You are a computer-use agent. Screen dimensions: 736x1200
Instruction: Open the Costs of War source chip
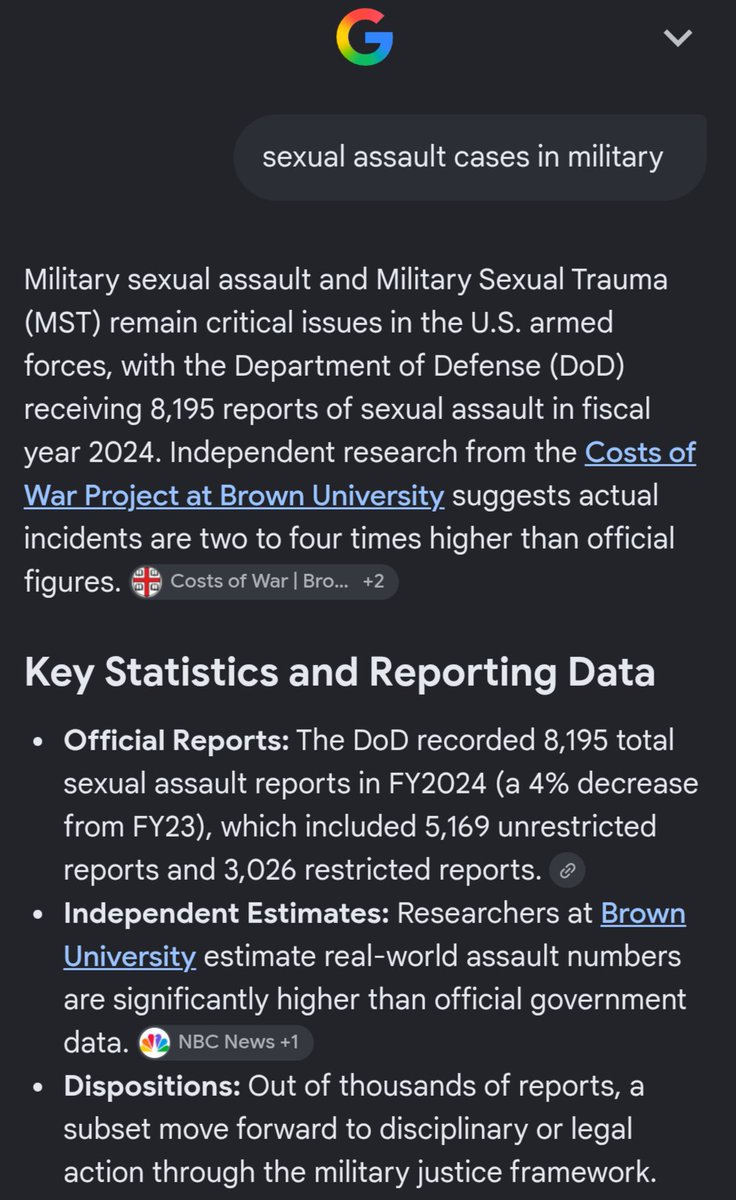click(x=264, y=581)
